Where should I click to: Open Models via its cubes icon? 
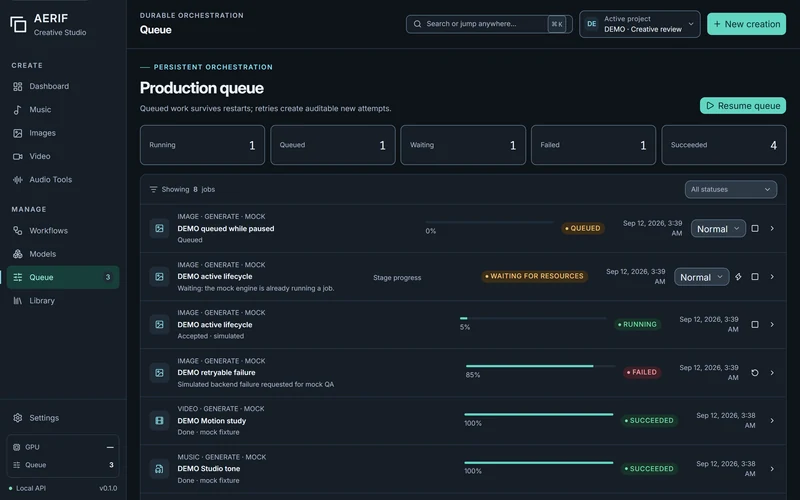click(17, 254)
